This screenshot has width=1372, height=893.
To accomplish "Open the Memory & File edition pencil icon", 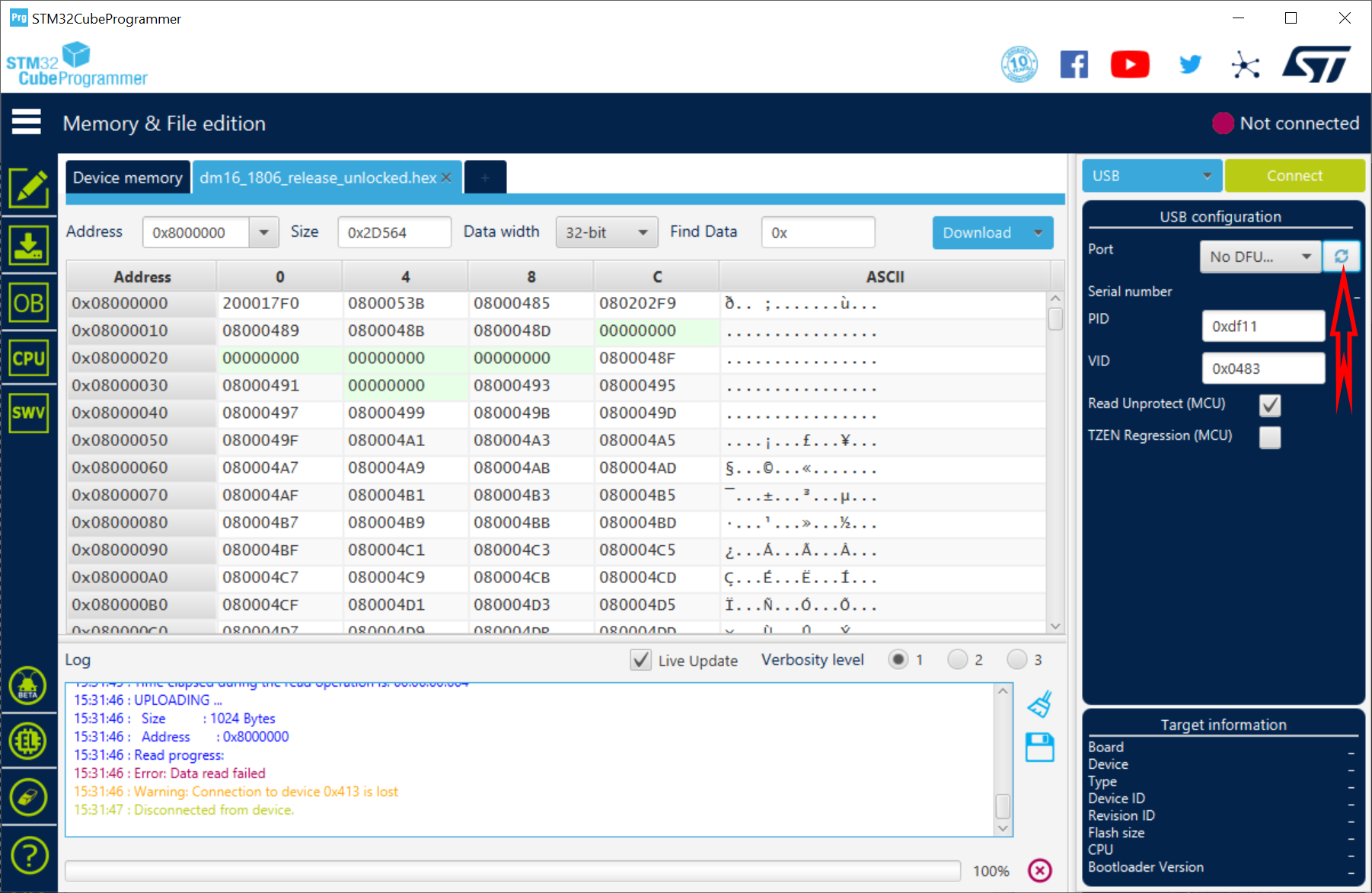I will point(29,188).
